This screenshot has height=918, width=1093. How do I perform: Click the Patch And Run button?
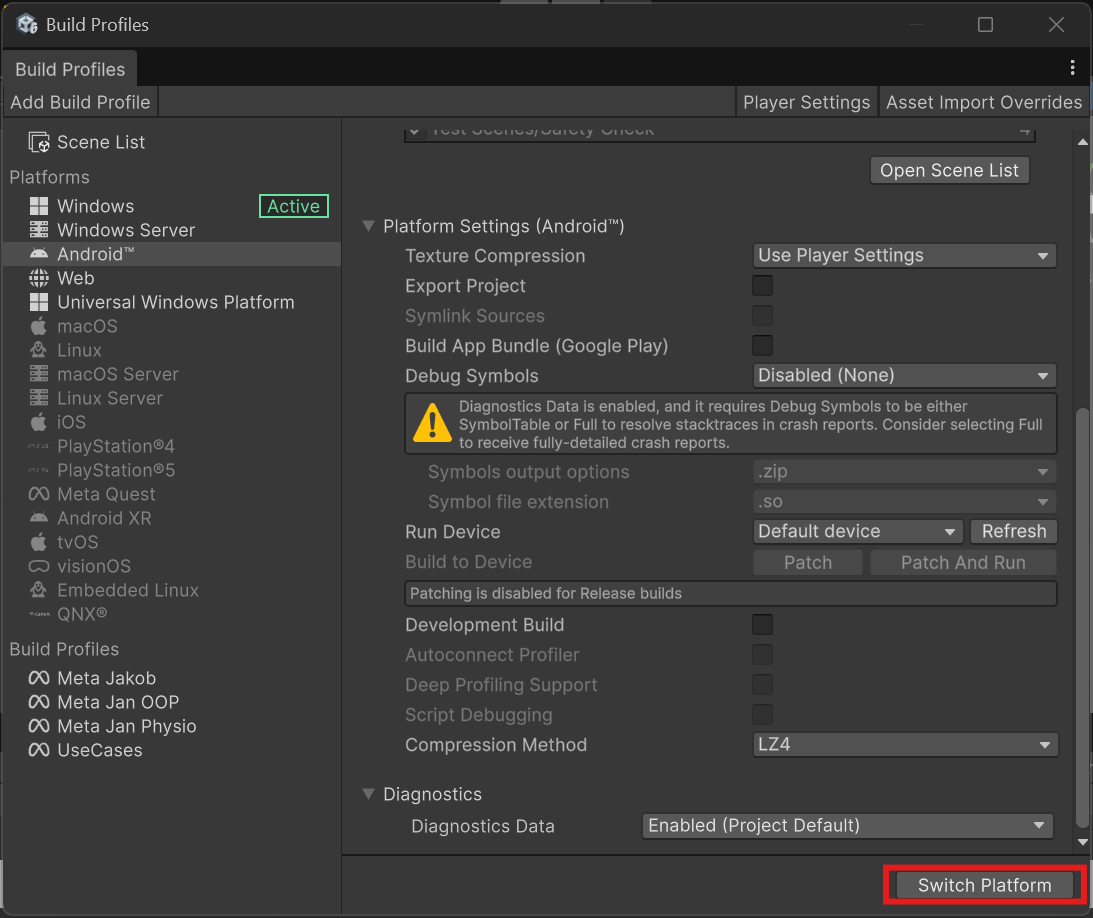coord(963,563)
